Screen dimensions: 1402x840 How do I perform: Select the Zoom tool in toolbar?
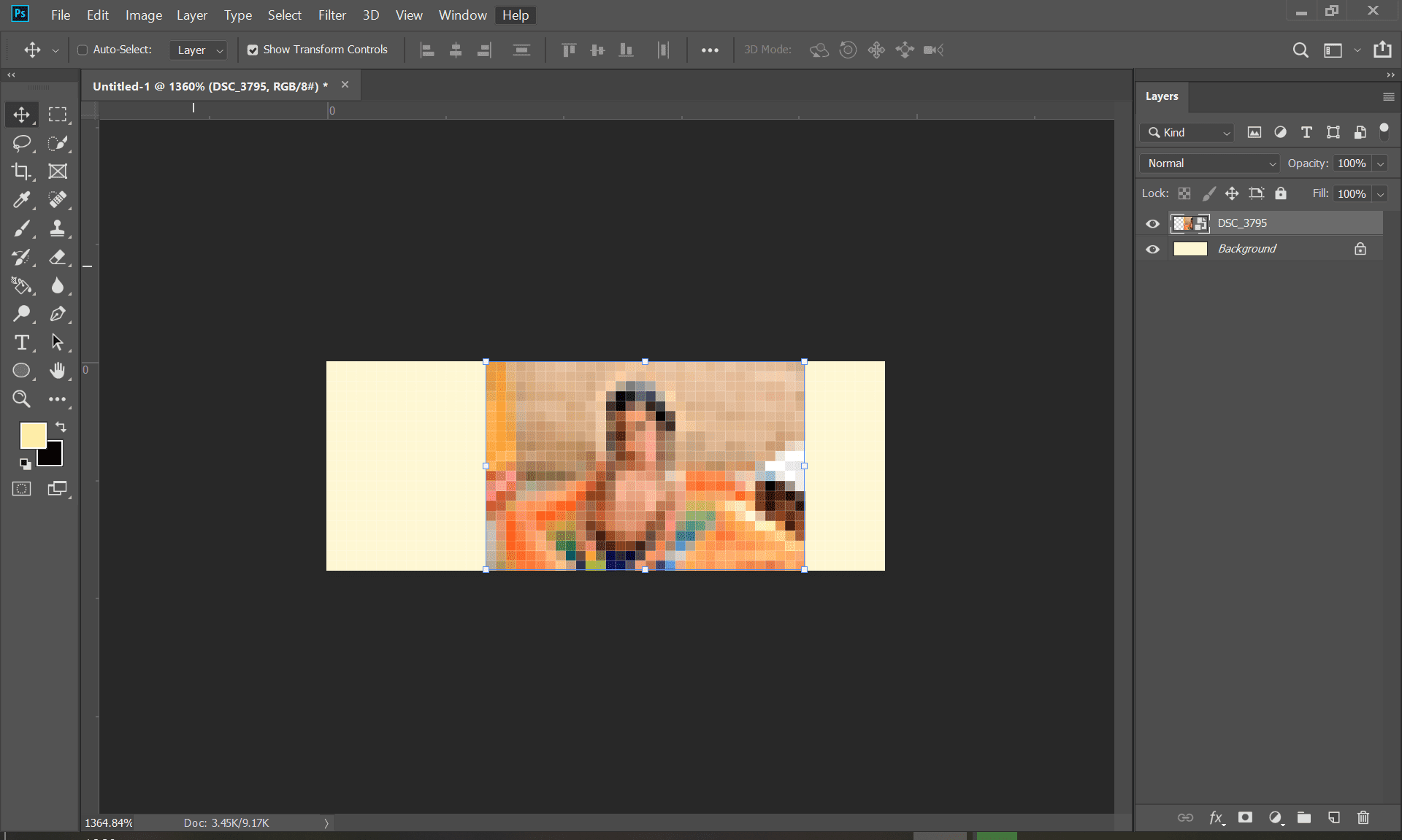pos(21,399)
